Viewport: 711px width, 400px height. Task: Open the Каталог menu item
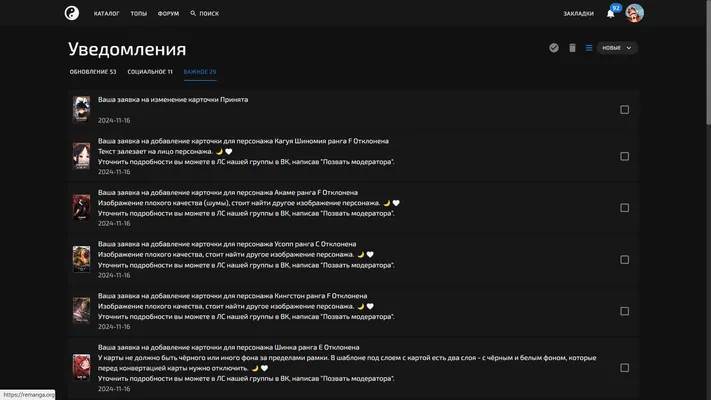(x=107, y=14)
